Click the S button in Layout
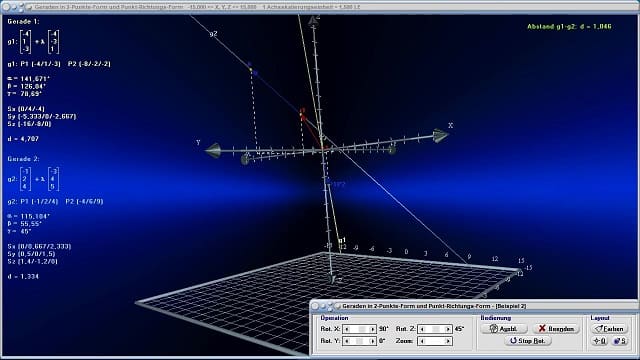The image size is (640, 360). coord(619,340)
